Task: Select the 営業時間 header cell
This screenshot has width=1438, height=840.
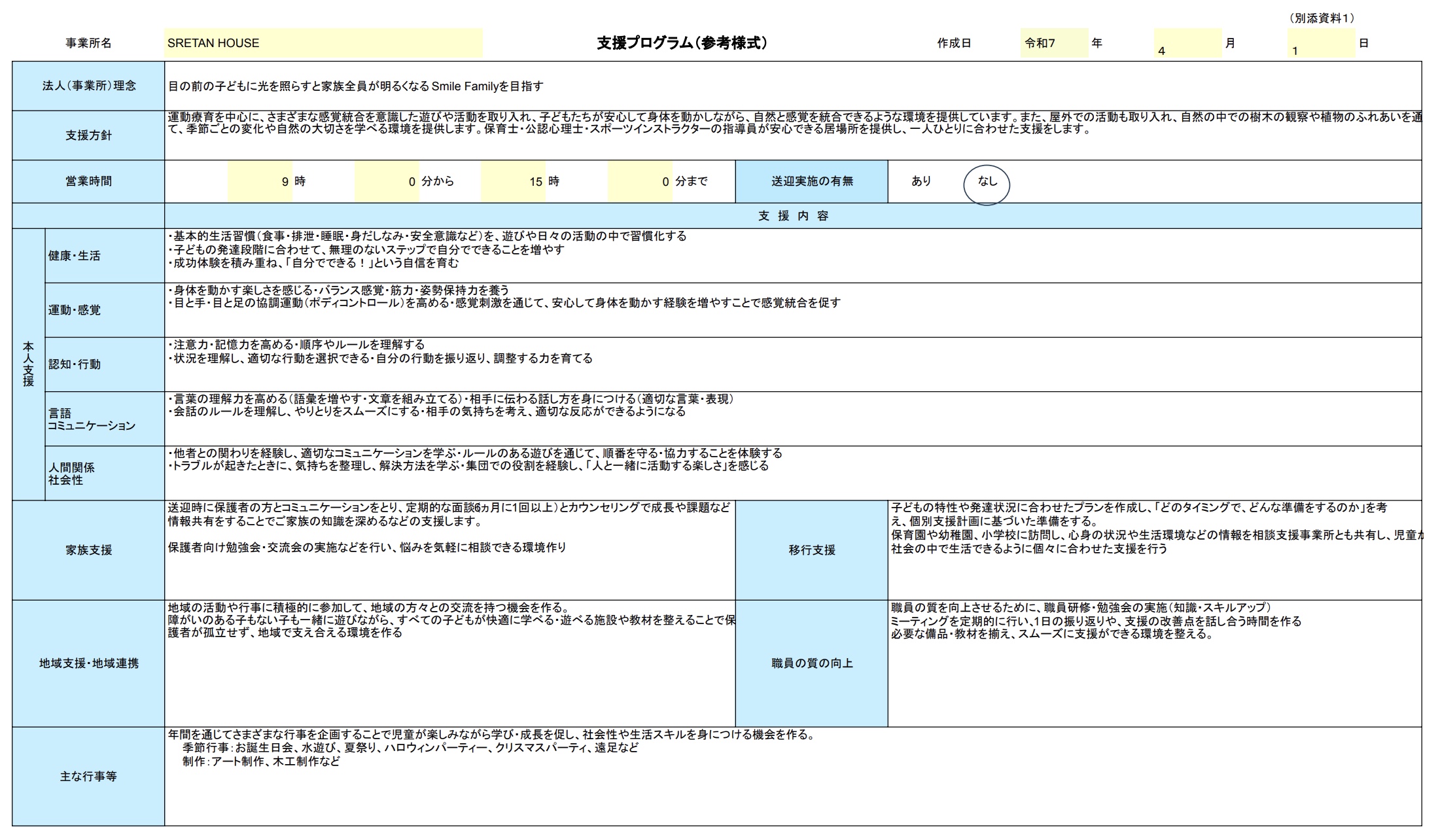Action: [88, 181]
